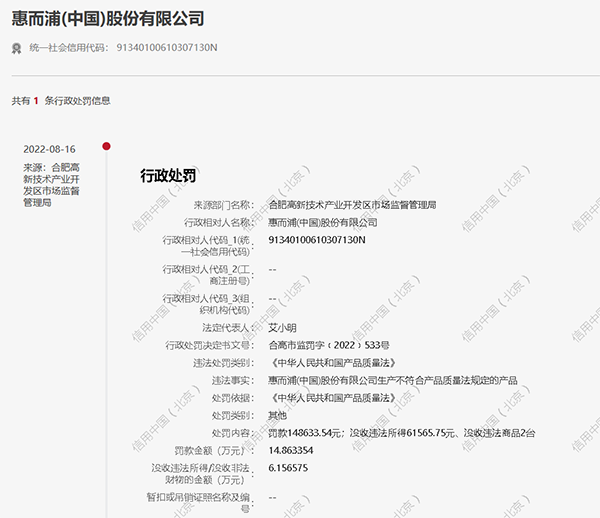Click the 违法处罚类别 value 《中华人民共和国产品质量法》

332,363
